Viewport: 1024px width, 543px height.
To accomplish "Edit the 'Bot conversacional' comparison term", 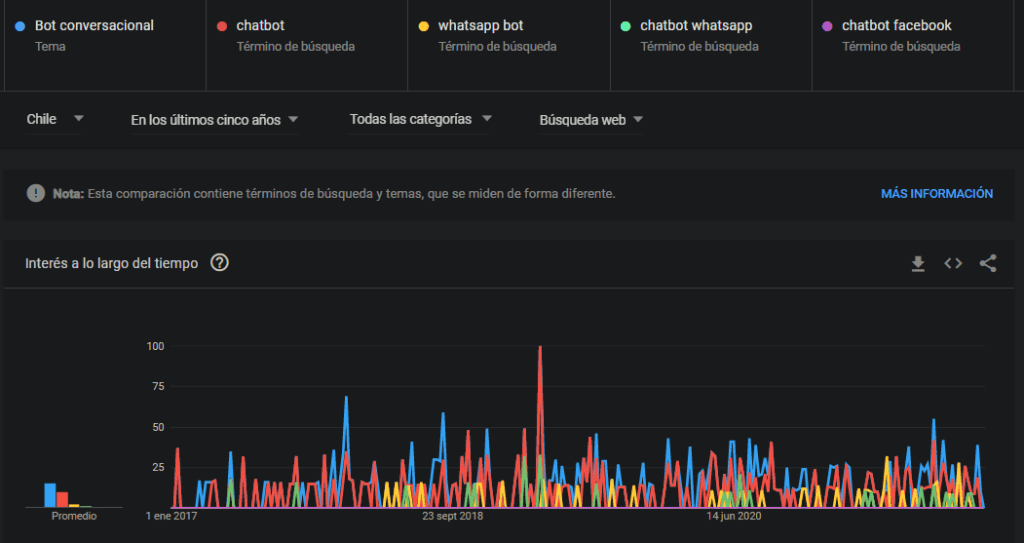I will [105, 45].
